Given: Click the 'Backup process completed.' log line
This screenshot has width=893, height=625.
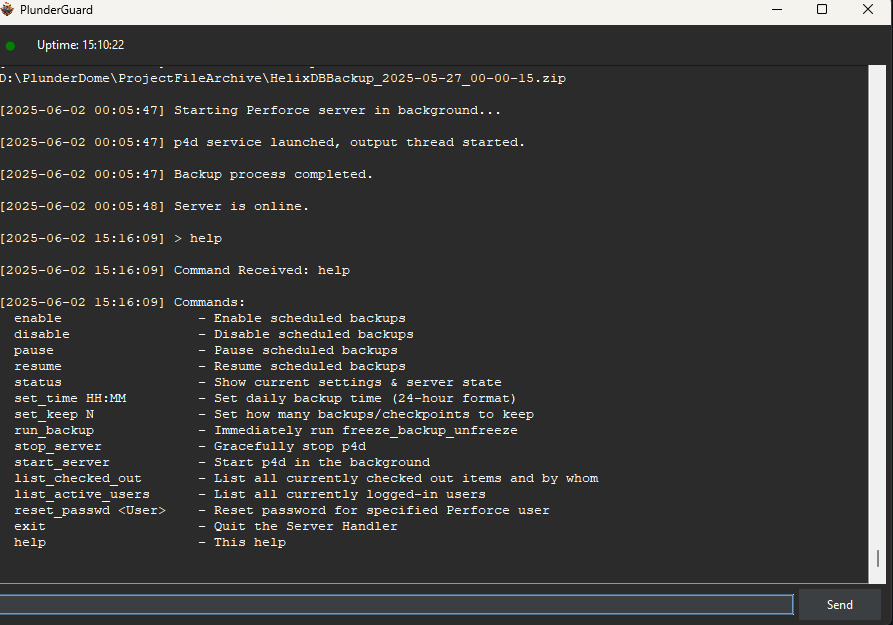Looking at the screenshot, I should (x=273, y=174).
